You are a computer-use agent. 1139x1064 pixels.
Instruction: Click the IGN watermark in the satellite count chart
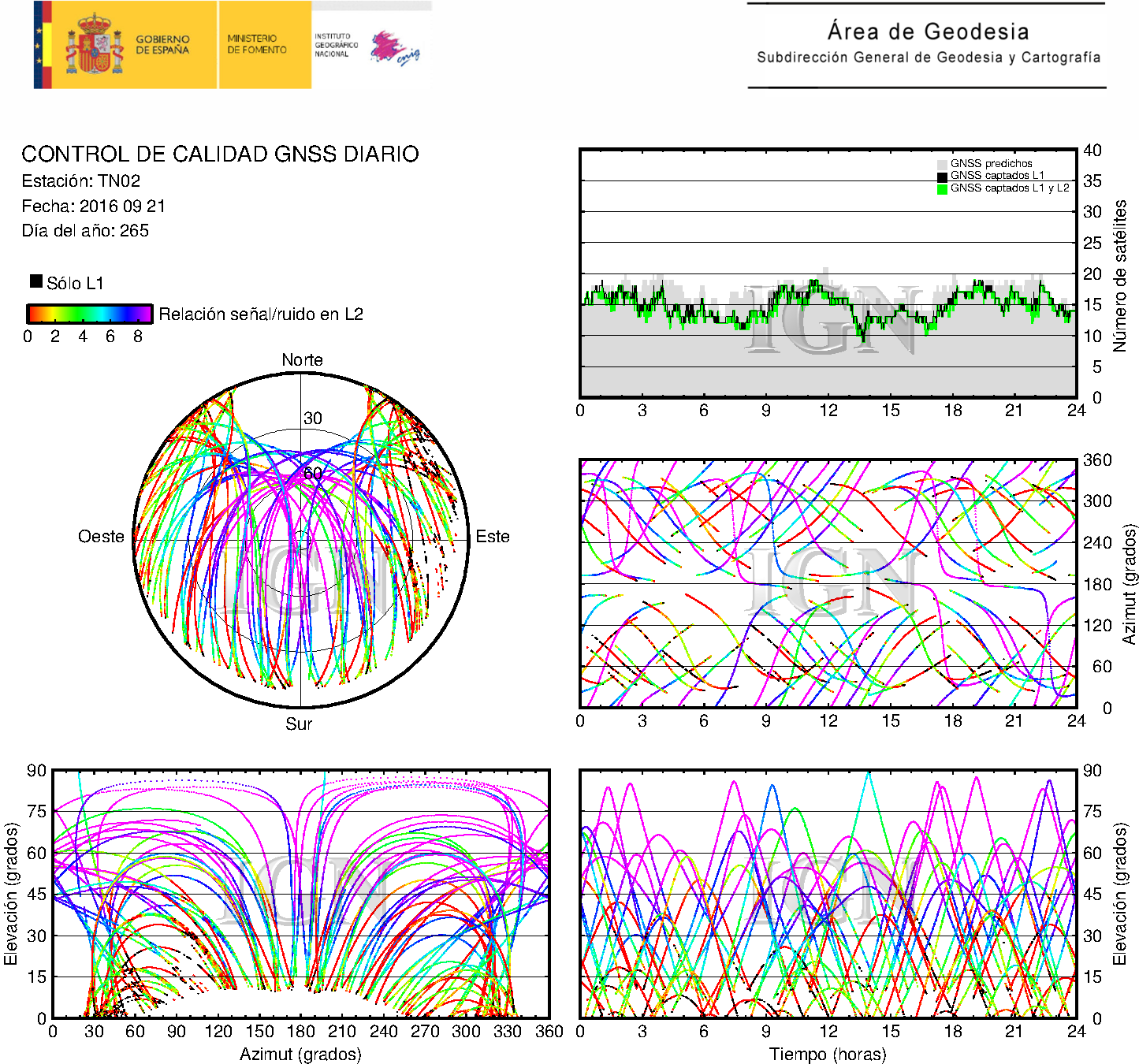(x=832, y=319)
